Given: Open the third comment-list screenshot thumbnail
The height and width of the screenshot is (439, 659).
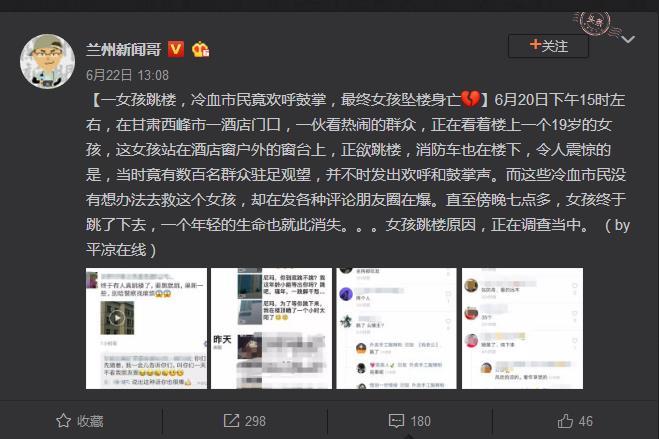Looking at the screenshot, I should [396, 329].
